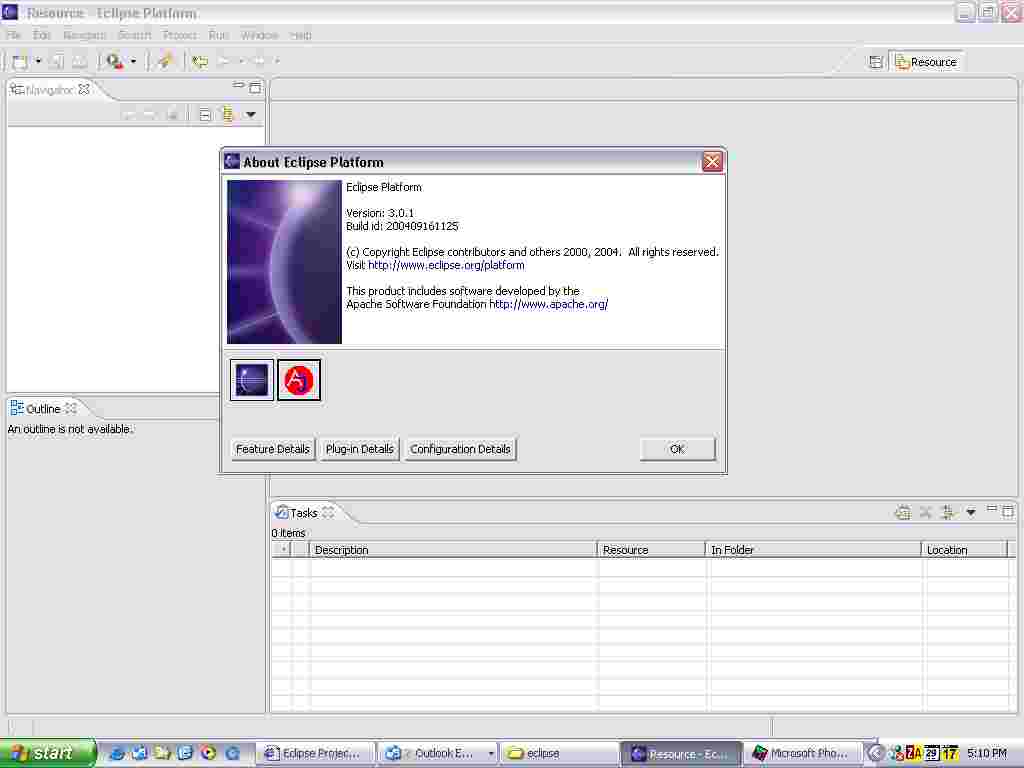Switch to the Navigator tab
The image size is (1024, 768).
(49, 89)
